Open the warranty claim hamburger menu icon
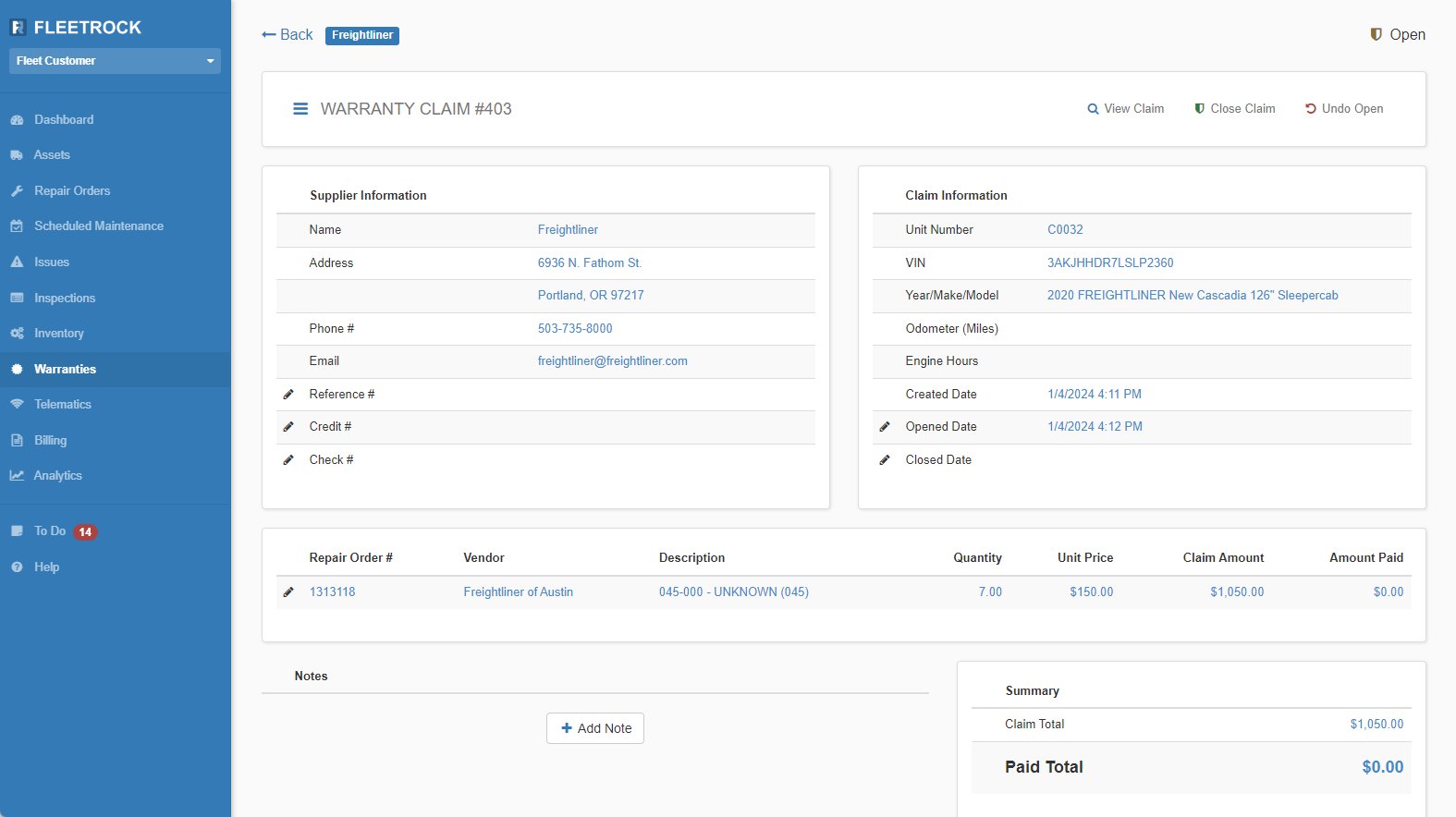Image resolution: width=1456 pixels, height=817 pixels. [x=300, y=109]
